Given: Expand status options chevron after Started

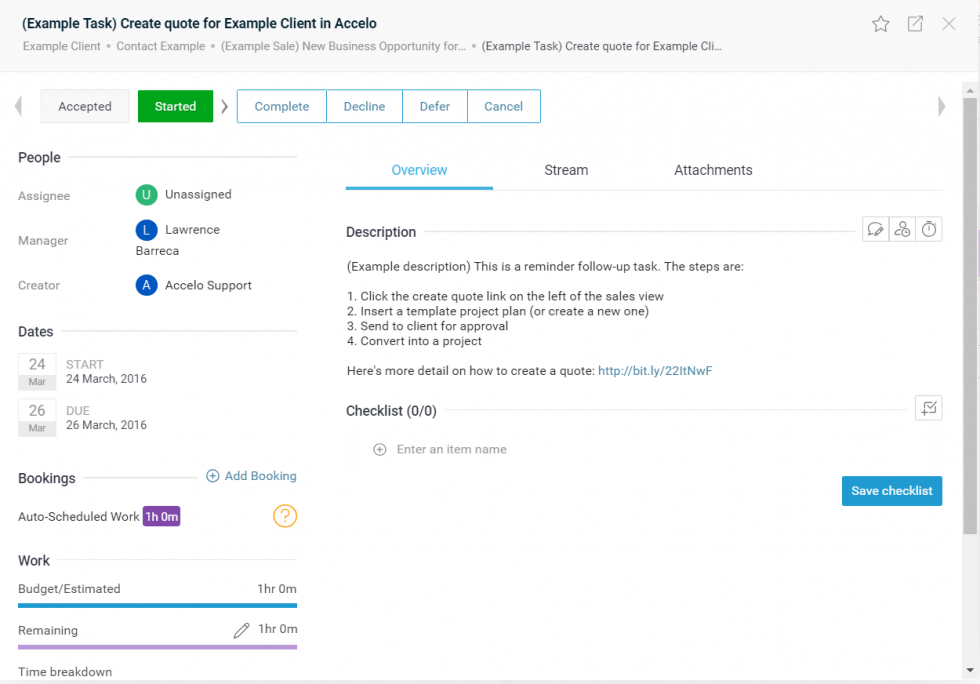Looking at the screenshot, I should pos(225,107).
